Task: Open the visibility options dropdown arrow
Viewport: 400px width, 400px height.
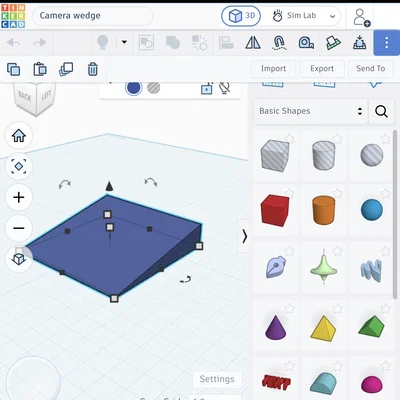Action: 124,42
